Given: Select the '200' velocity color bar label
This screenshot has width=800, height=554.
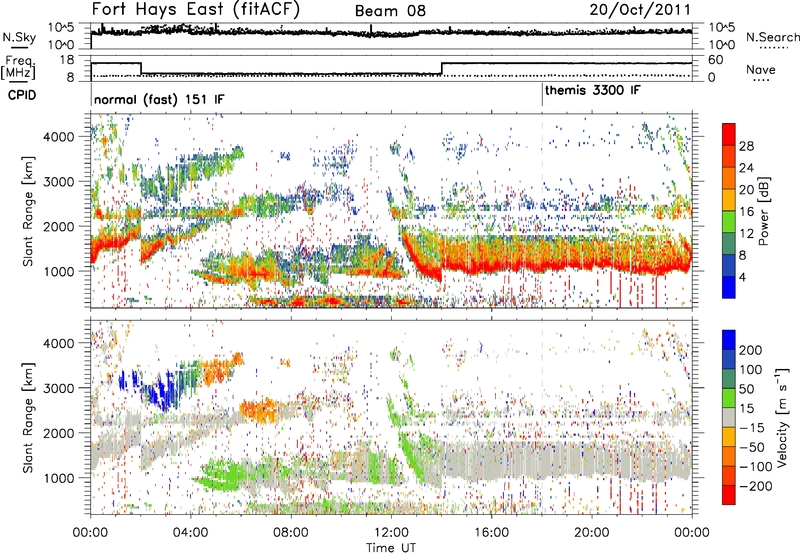Looking at the screenshot, I should click(x=751, y=350).
